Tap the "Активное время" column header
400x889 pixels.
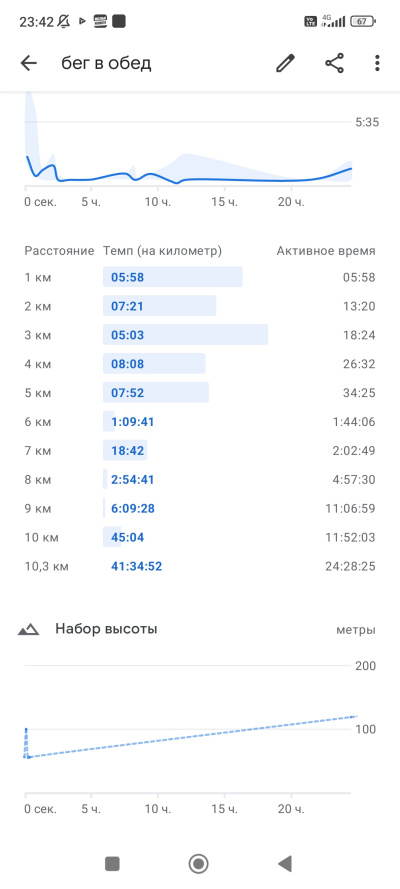(326, 251)
